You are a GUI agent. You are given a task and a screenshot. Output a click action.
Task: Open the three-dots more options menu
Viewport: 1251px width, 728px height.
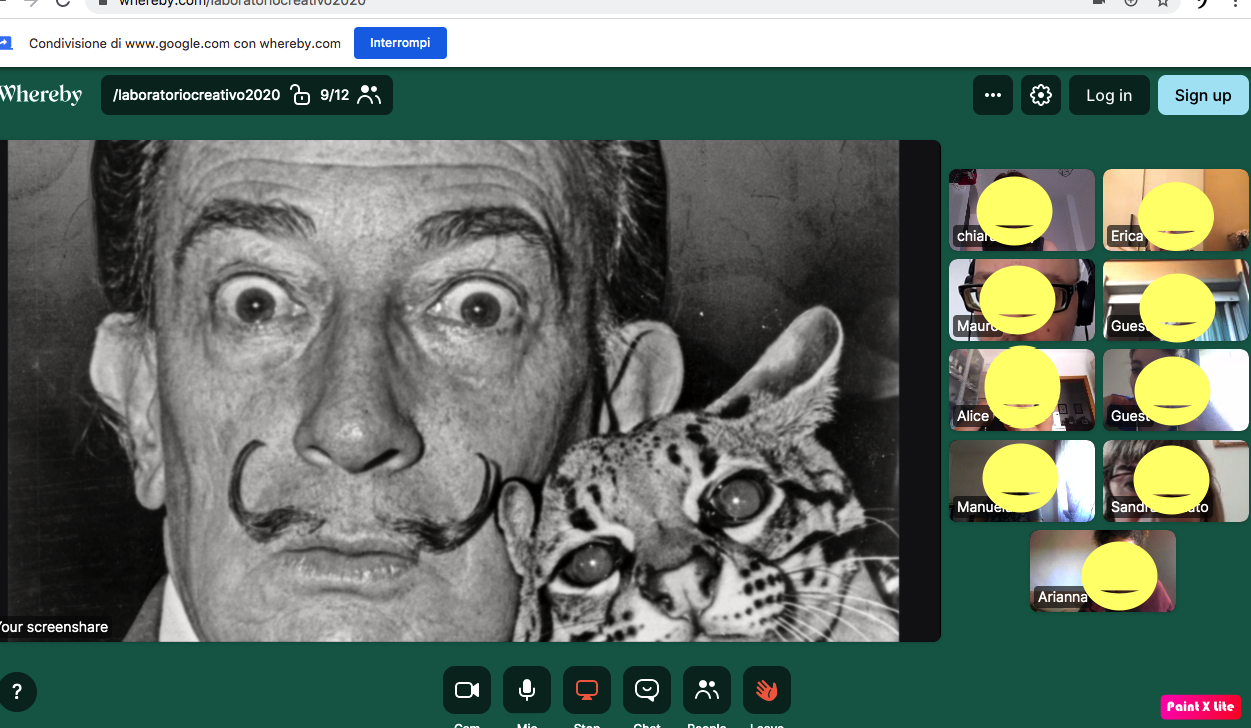[993, 95]
